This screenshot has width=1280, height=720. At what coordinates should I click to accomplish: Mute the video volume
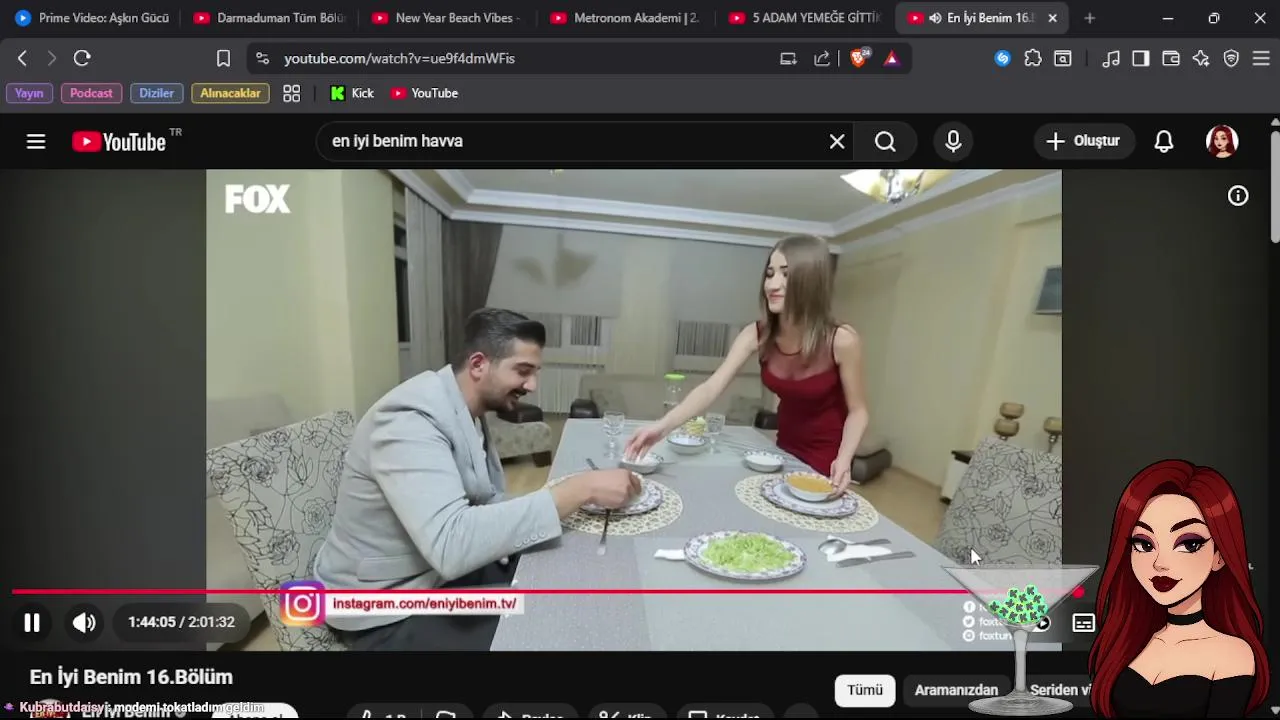[84, 622]
